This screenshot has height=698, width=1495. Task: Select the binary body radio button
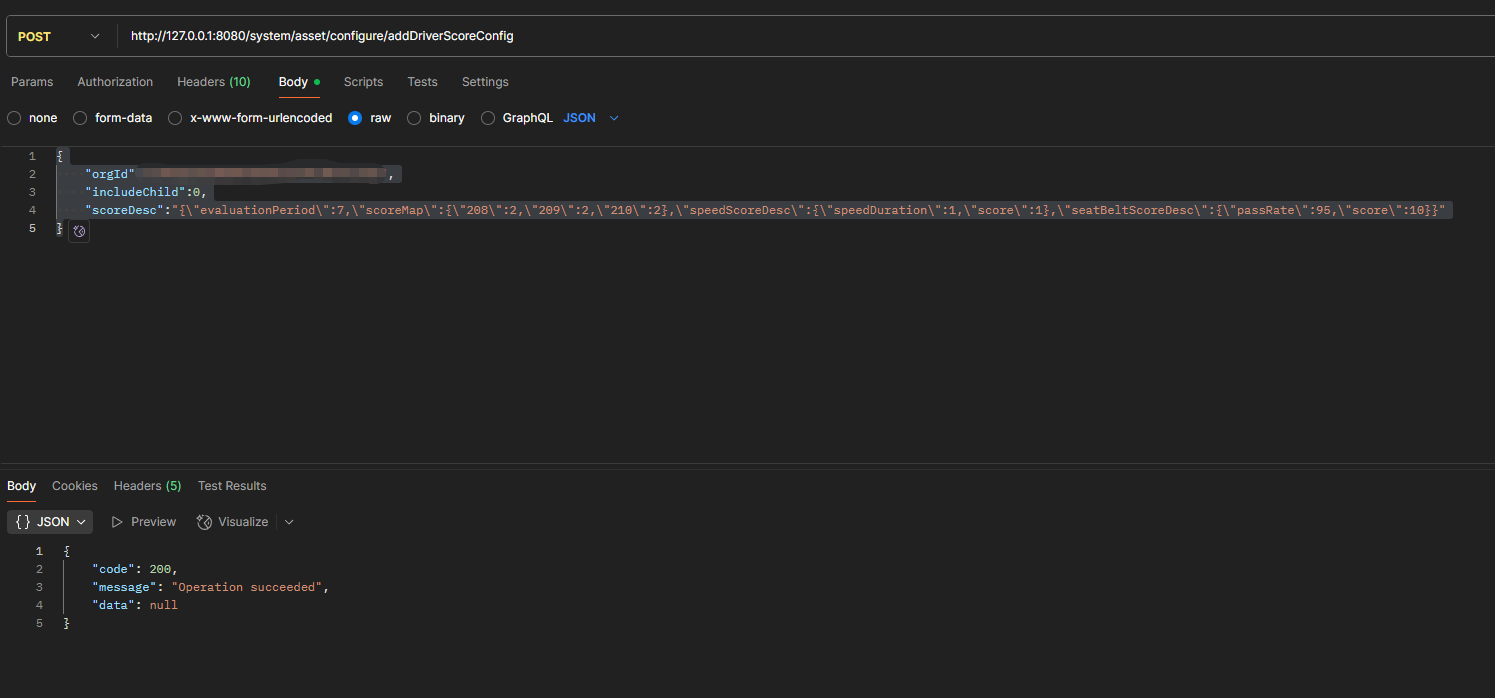tap(414, 118)
